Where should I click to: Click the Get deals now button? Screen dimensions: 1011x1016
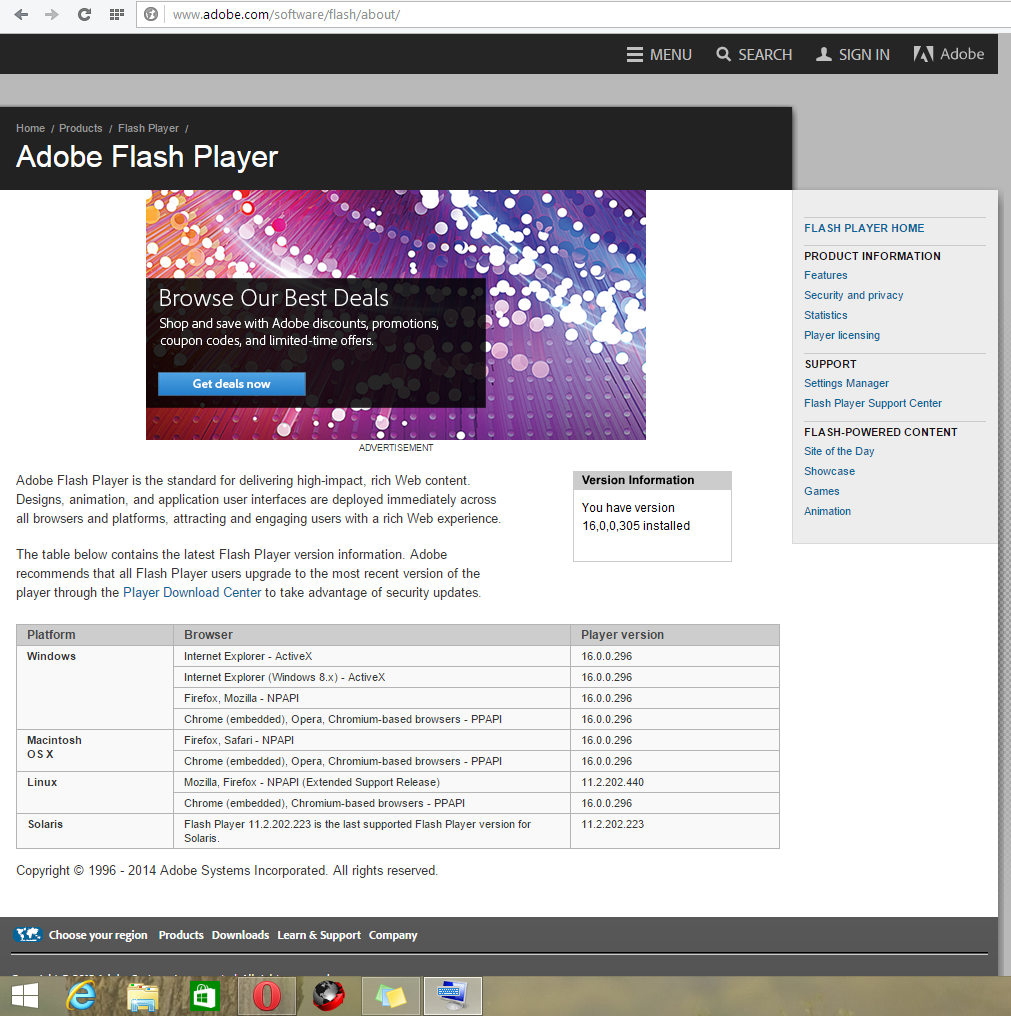coord(231,384)
